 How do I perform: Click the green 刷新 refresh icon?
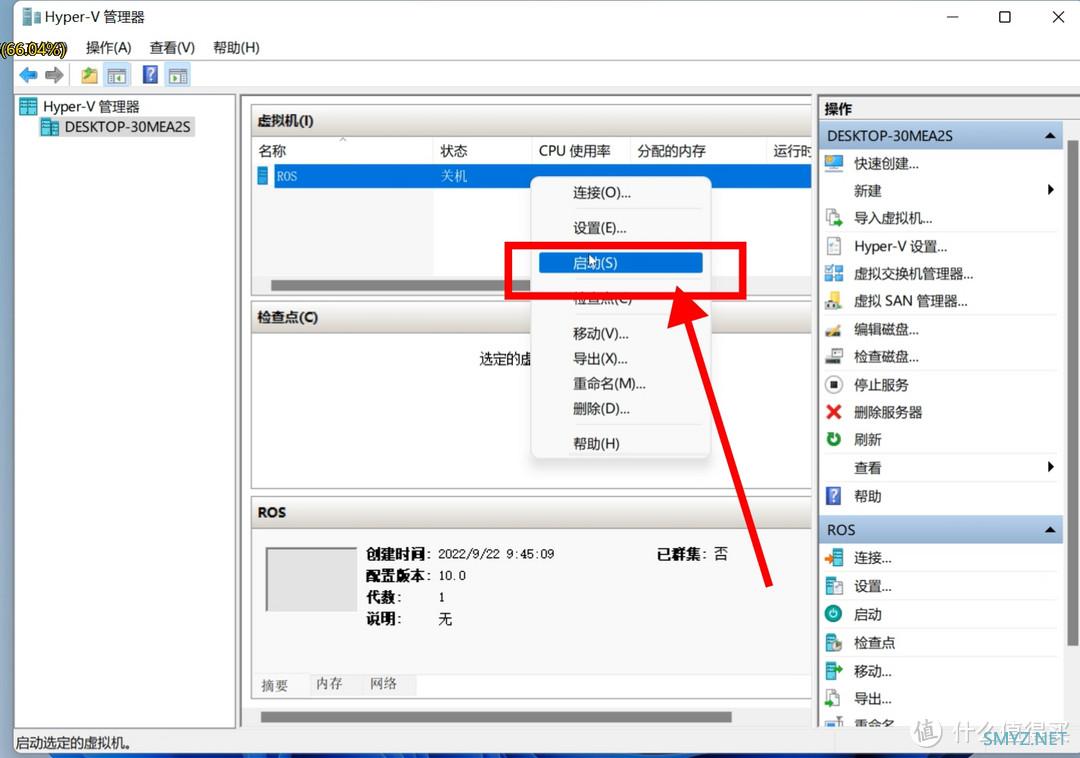pyautogui.click(x=834, y=439)
